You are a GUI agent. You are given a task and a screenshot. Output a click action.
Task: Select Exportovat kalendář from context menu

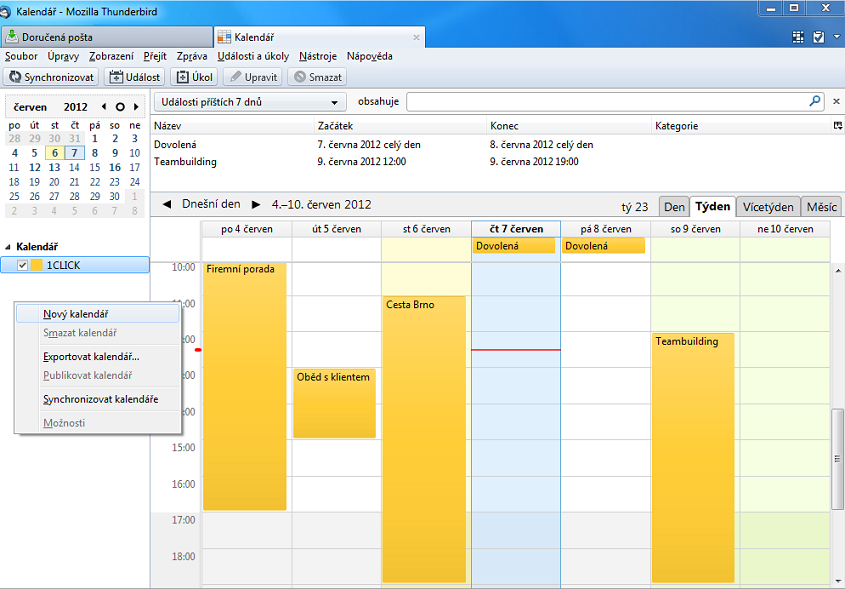[91, 356]
